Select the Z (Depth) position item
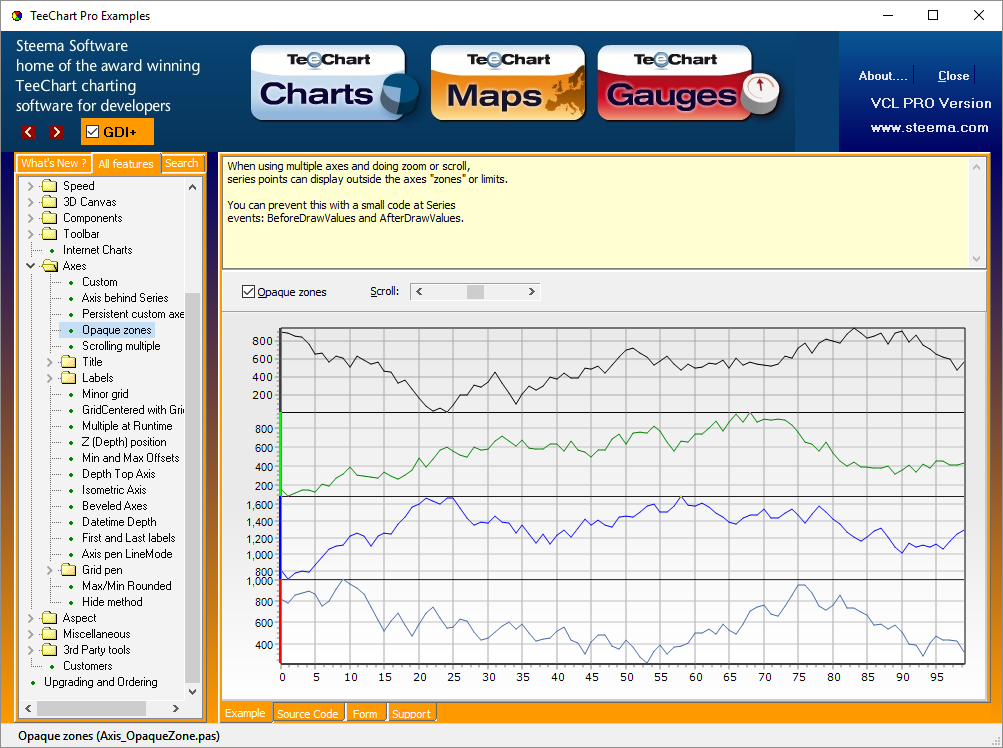The width and height of the screenshot is (1003, 748). [124, 442]
